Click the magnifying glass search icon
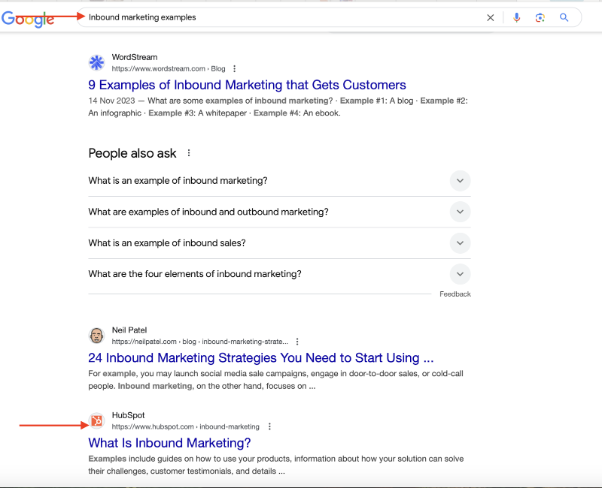The height and width of the screenshot is (488, 602). click(564, 17)
